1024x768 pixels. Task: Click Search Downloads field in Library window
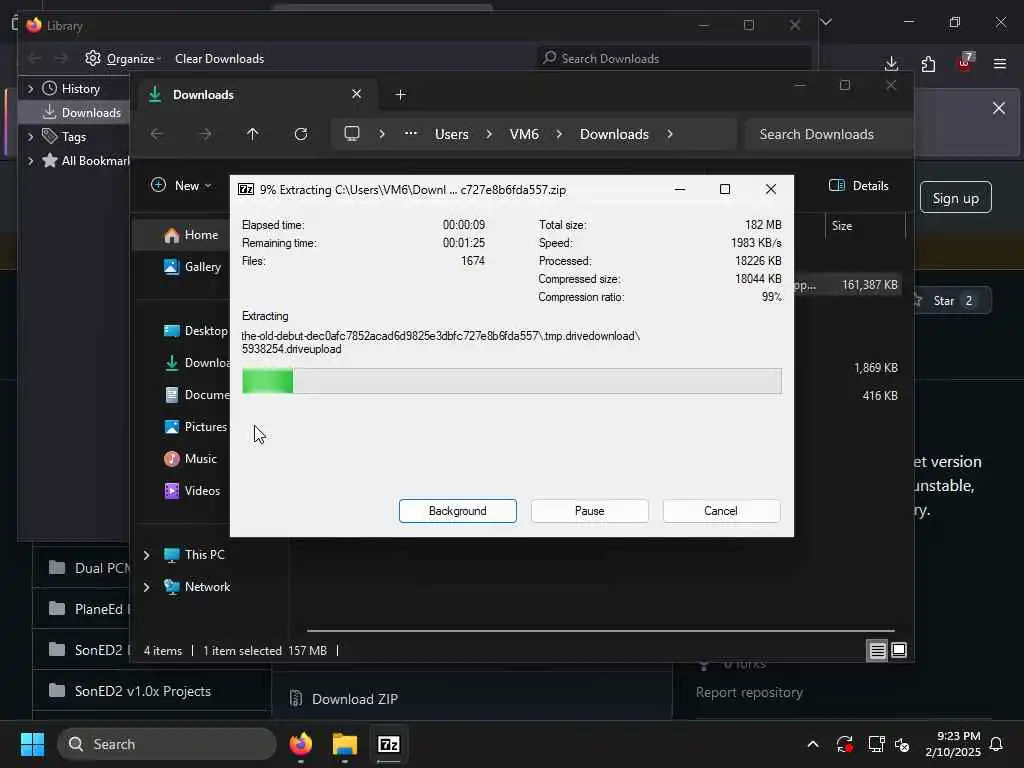pyautogui.click(x=674, y=59)
